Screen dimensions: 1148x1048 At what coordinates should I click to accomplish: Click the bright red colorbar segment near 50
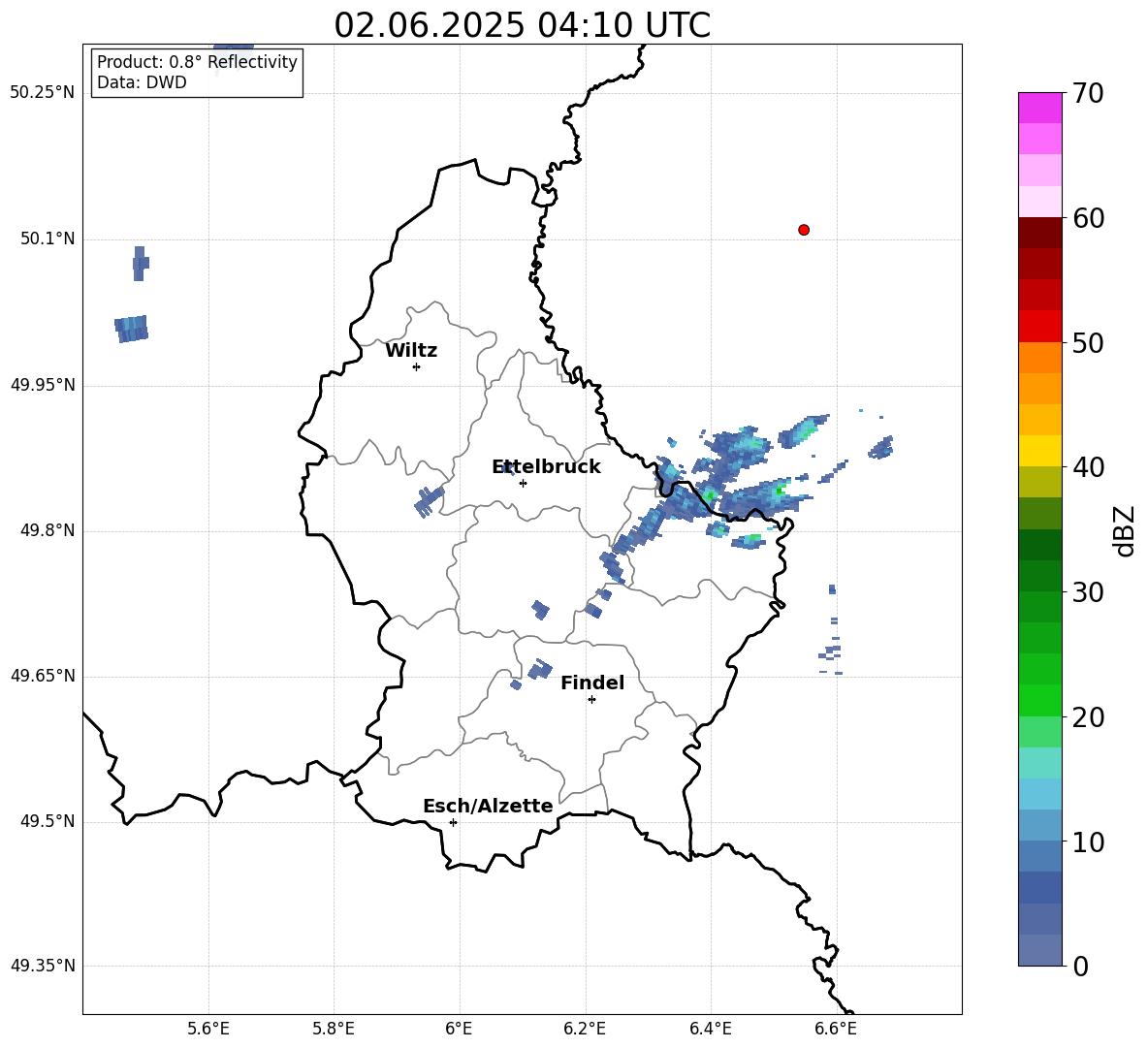click(1039, 326)
